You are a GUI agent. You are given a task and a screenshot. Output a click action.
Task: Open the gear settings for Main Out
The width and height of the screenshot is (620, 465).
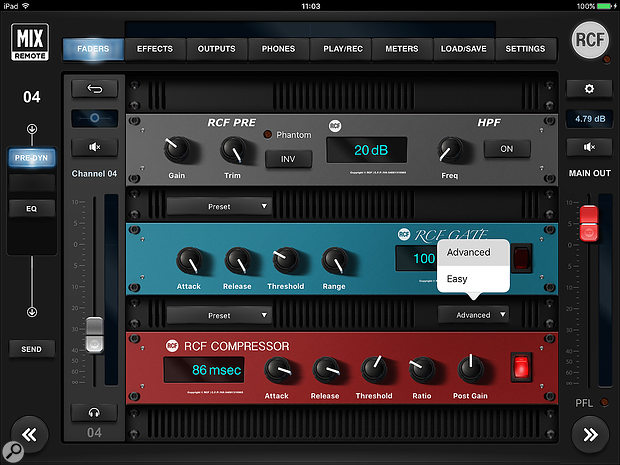tap(589, 89)
